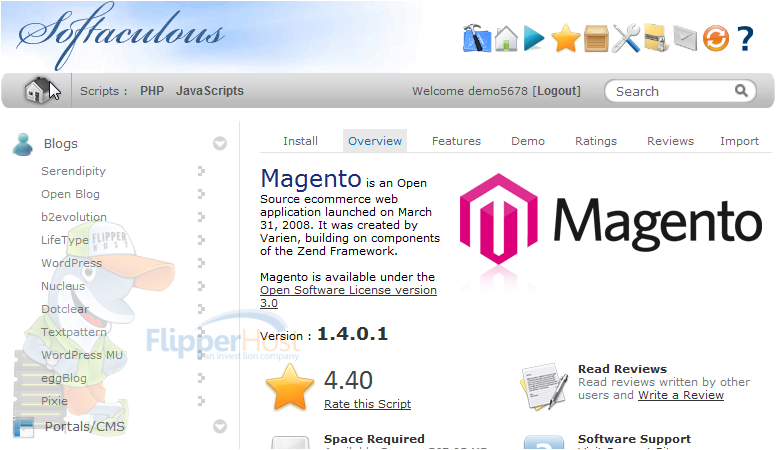Click the blue play arrow demos icon

[x=534, y=39]
